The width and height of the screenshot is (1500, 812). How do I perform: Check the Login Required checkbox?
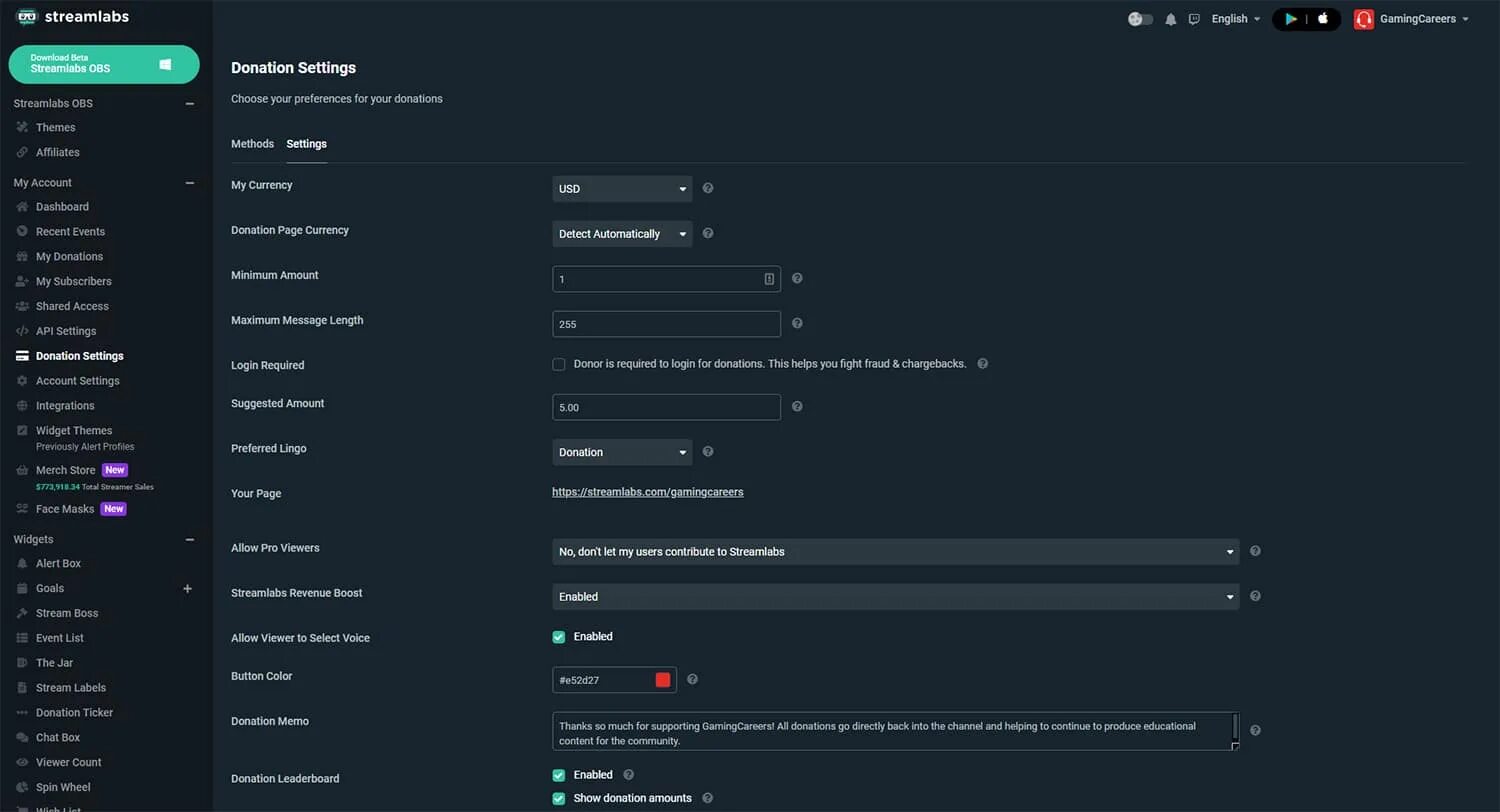(x=559, y=364)
